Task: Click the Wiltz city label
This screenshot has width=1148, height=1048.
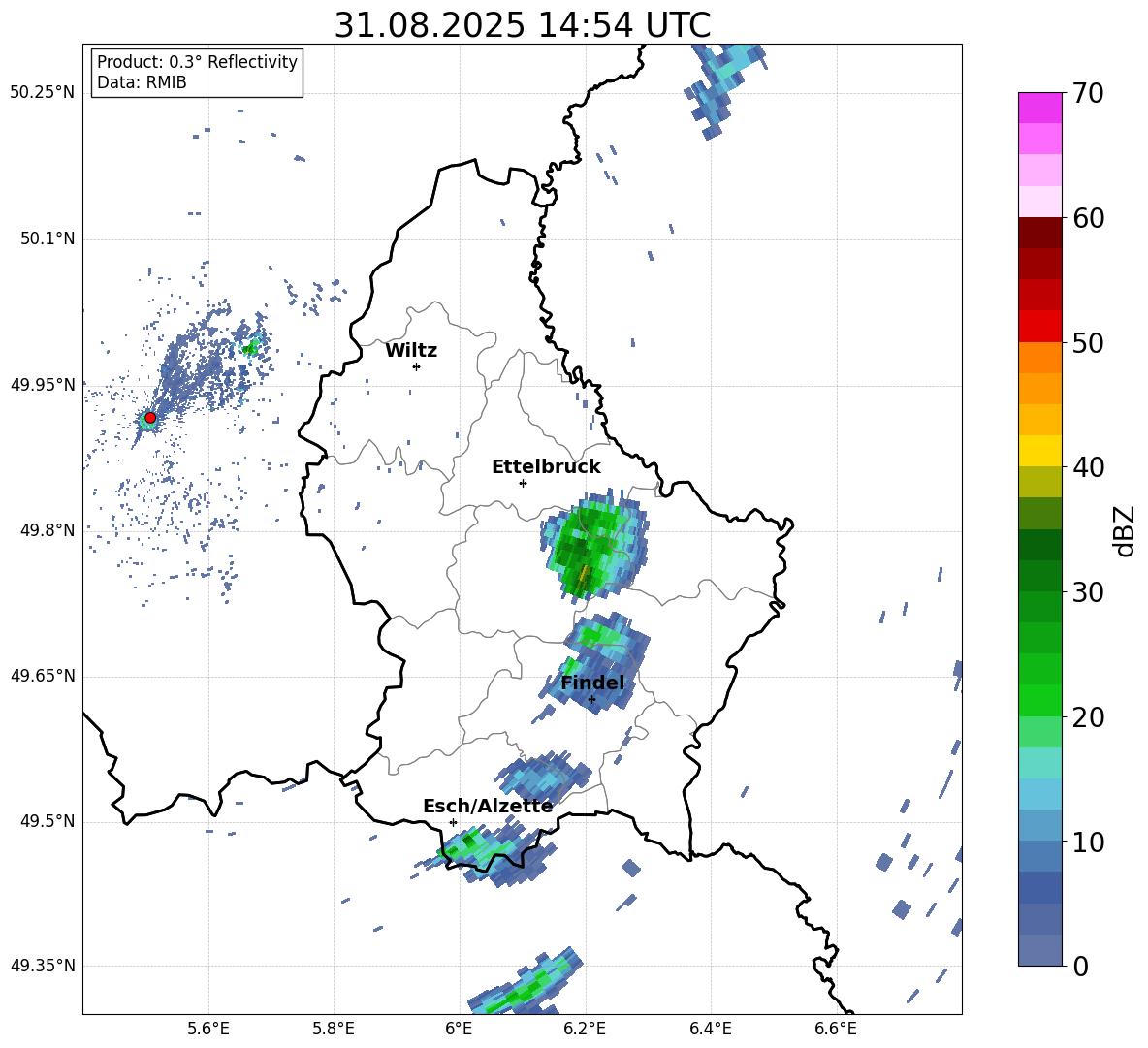Action: pyautogui.click(x=411, y=351)
